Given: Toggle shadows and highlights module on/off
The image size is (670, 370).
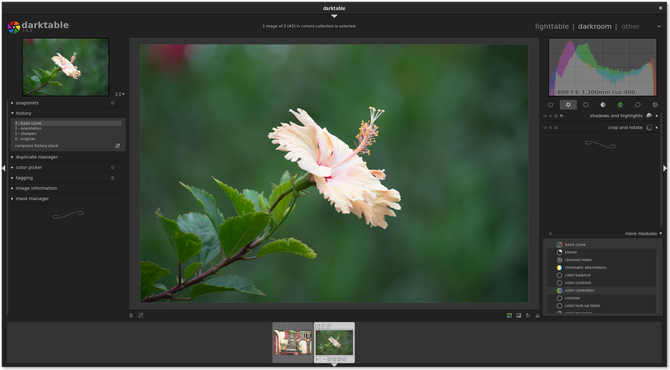Looking at the screenshot, I should tap(545, 116).
